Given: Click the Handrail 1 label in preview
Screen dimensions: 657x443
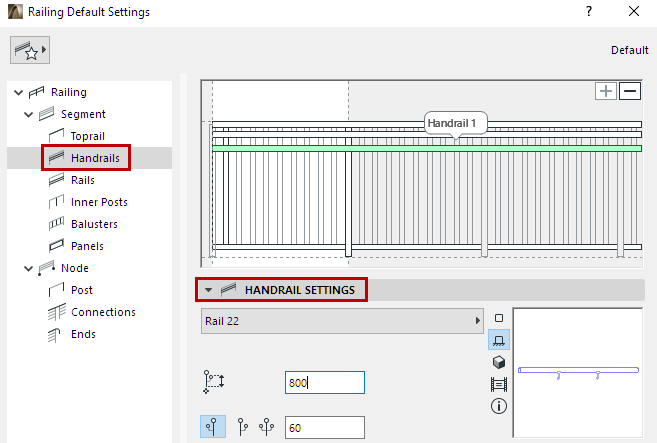Looking at the screenshot, I should pyautogui.click(x=456, y=122).
